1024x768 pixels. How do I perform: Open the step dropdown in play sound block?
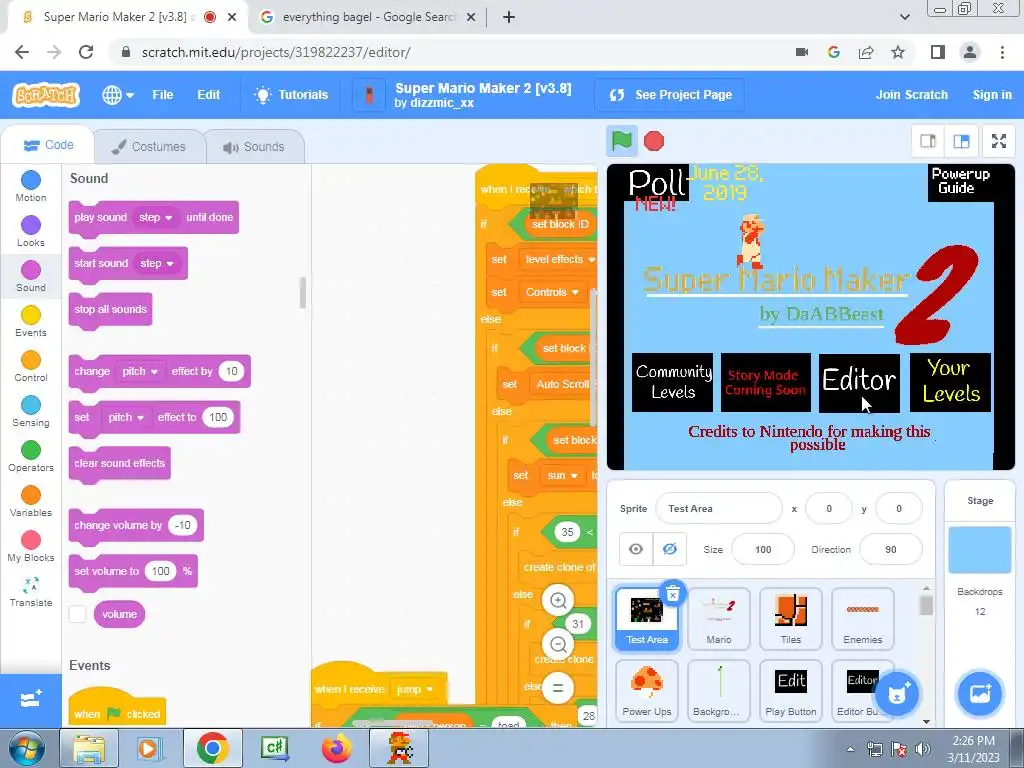(x=155, y=217)
